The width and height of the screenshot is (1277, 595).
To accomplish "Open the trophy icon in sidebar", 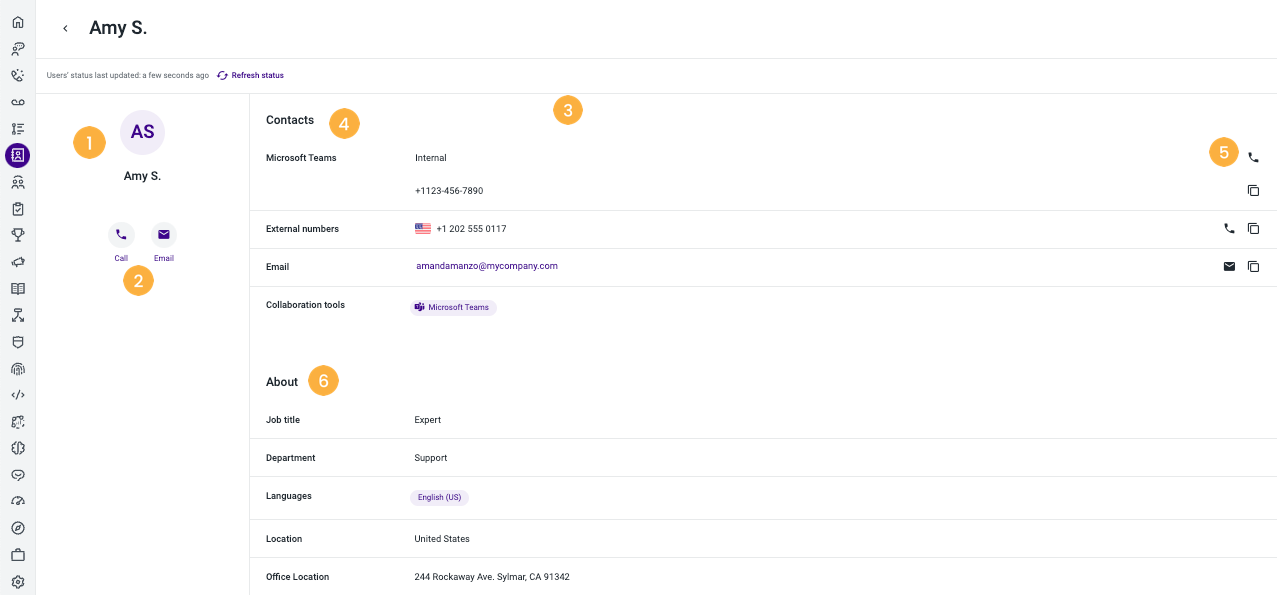I will [17, 235].
